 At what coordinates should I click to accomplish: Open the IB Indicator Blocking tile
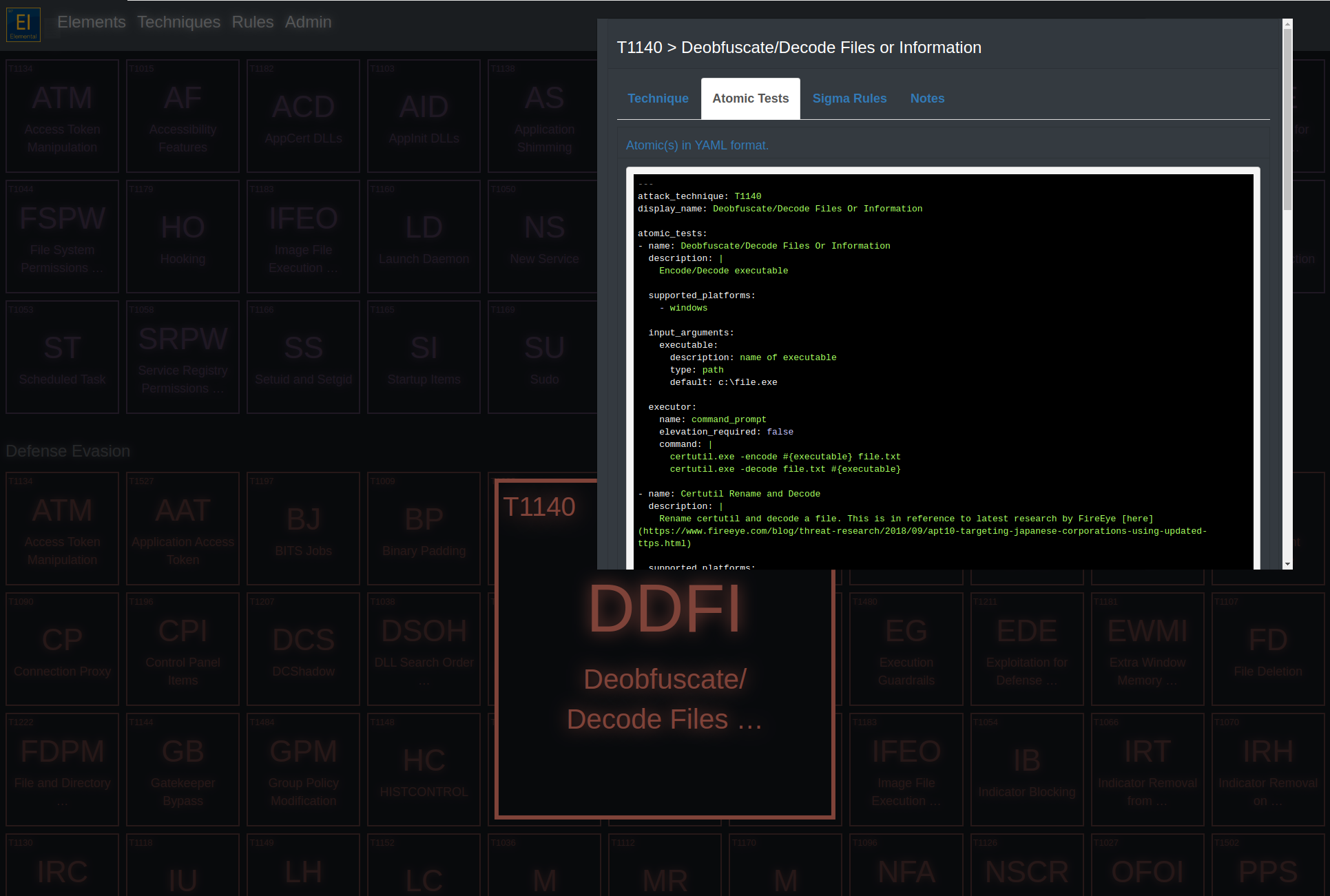click(x=1027, y=769)
